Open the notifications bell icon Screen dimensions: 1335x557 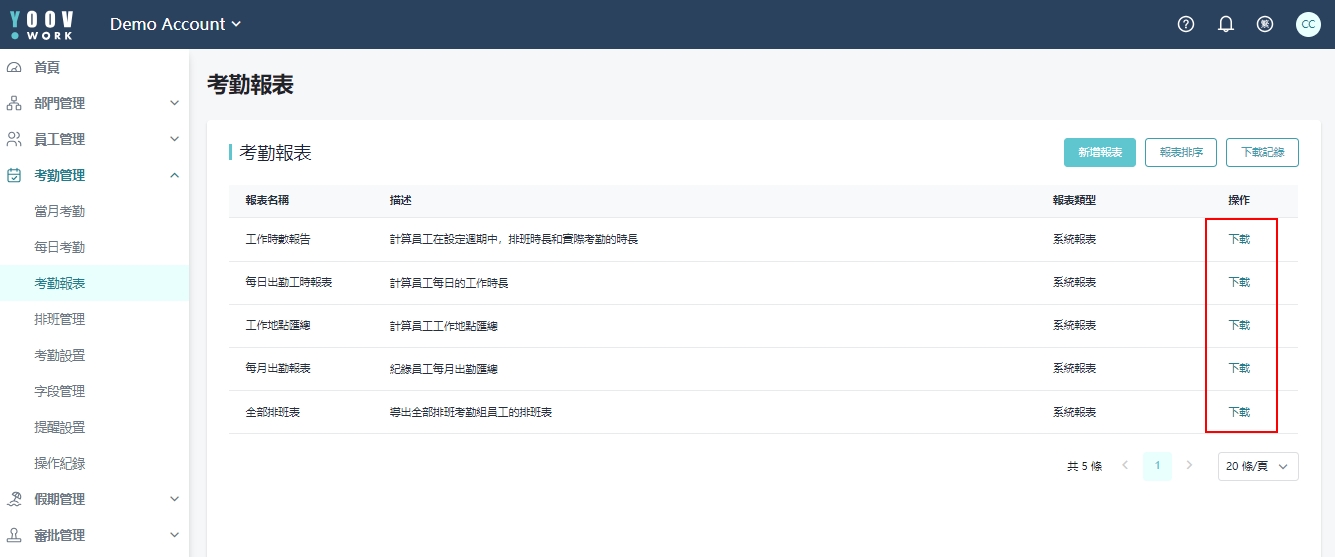[1225, 24]
